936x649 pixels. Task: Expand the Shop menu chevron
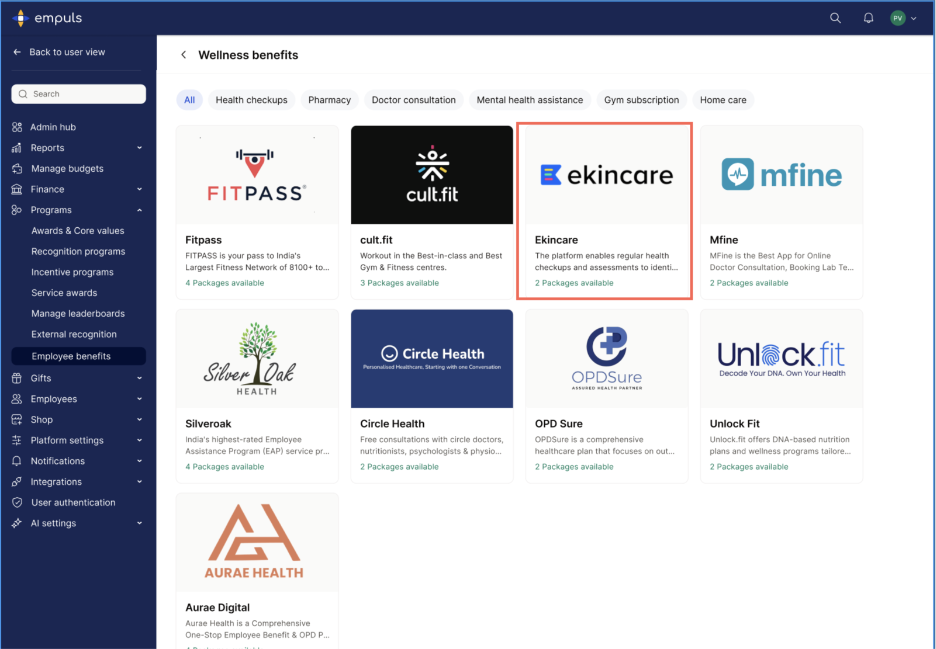[x=139, y=420]
